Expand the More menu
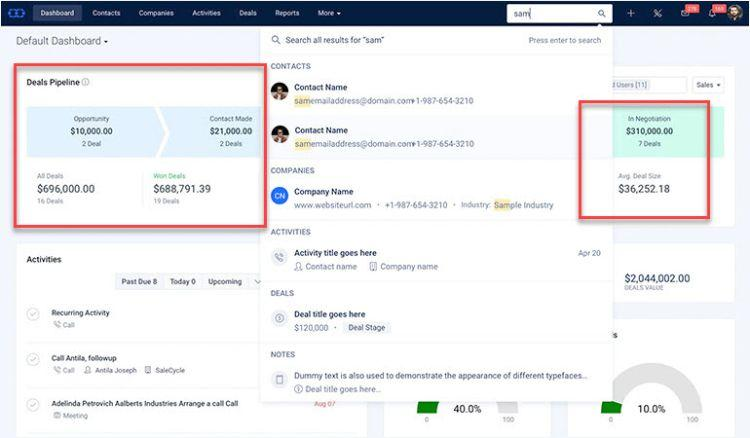750x438 pixels. [x=329, y=13]
